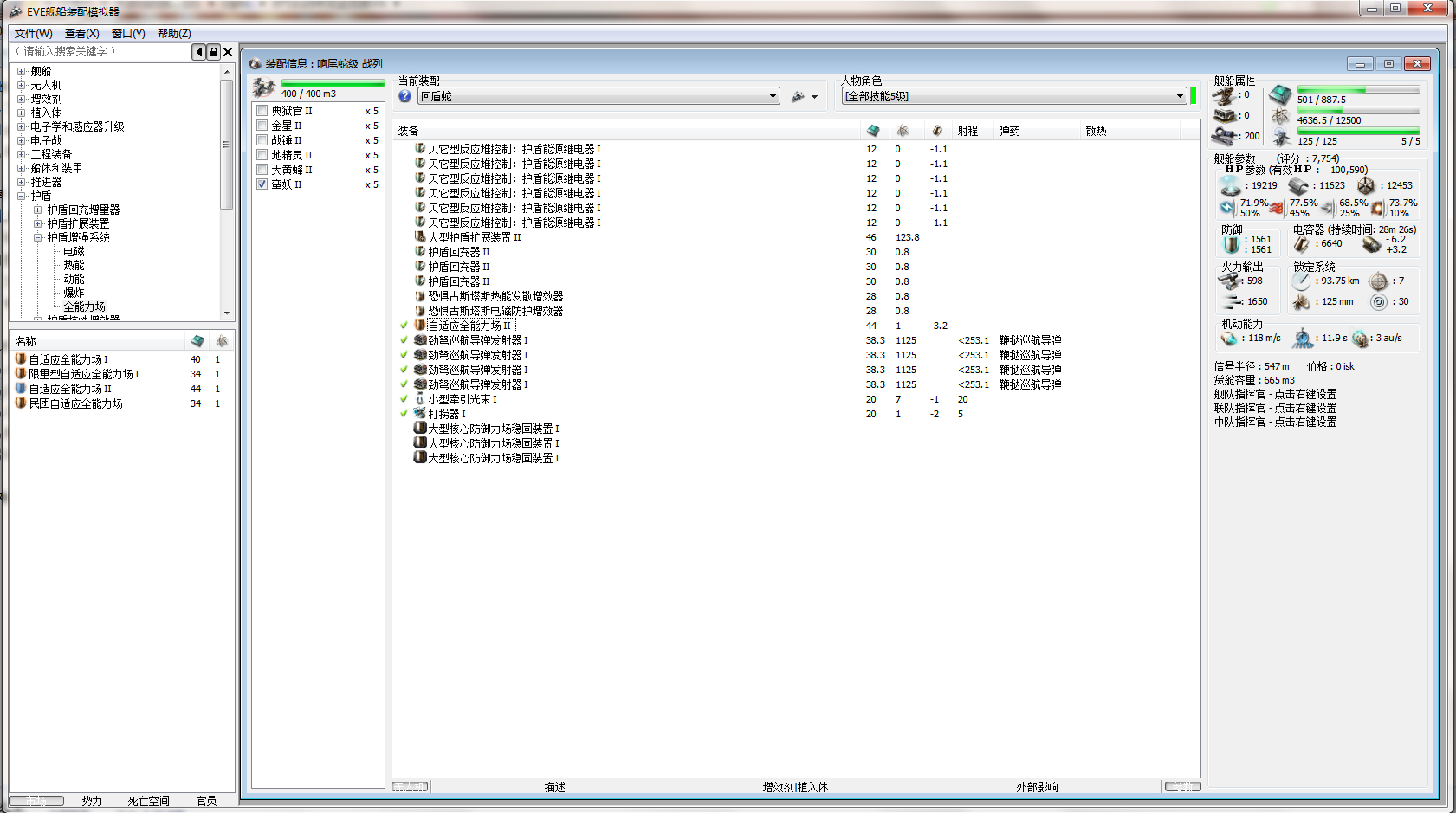
Task: Click 联队指挥官 - 点击右键设置 link
Action: tap(1275, 408)
